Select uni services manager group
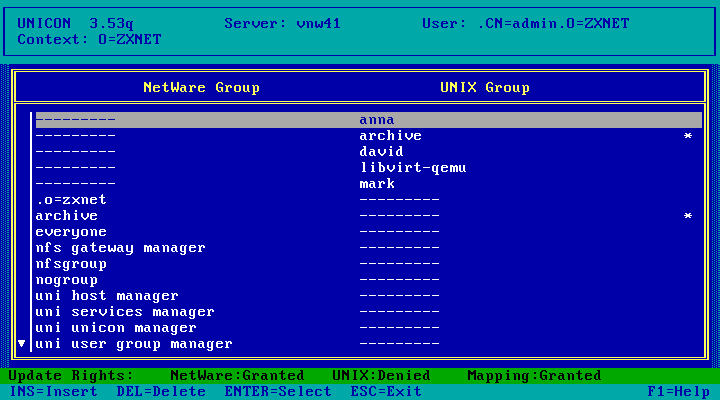Viewport: 720px width, 400px height. (x=124, y=312)
